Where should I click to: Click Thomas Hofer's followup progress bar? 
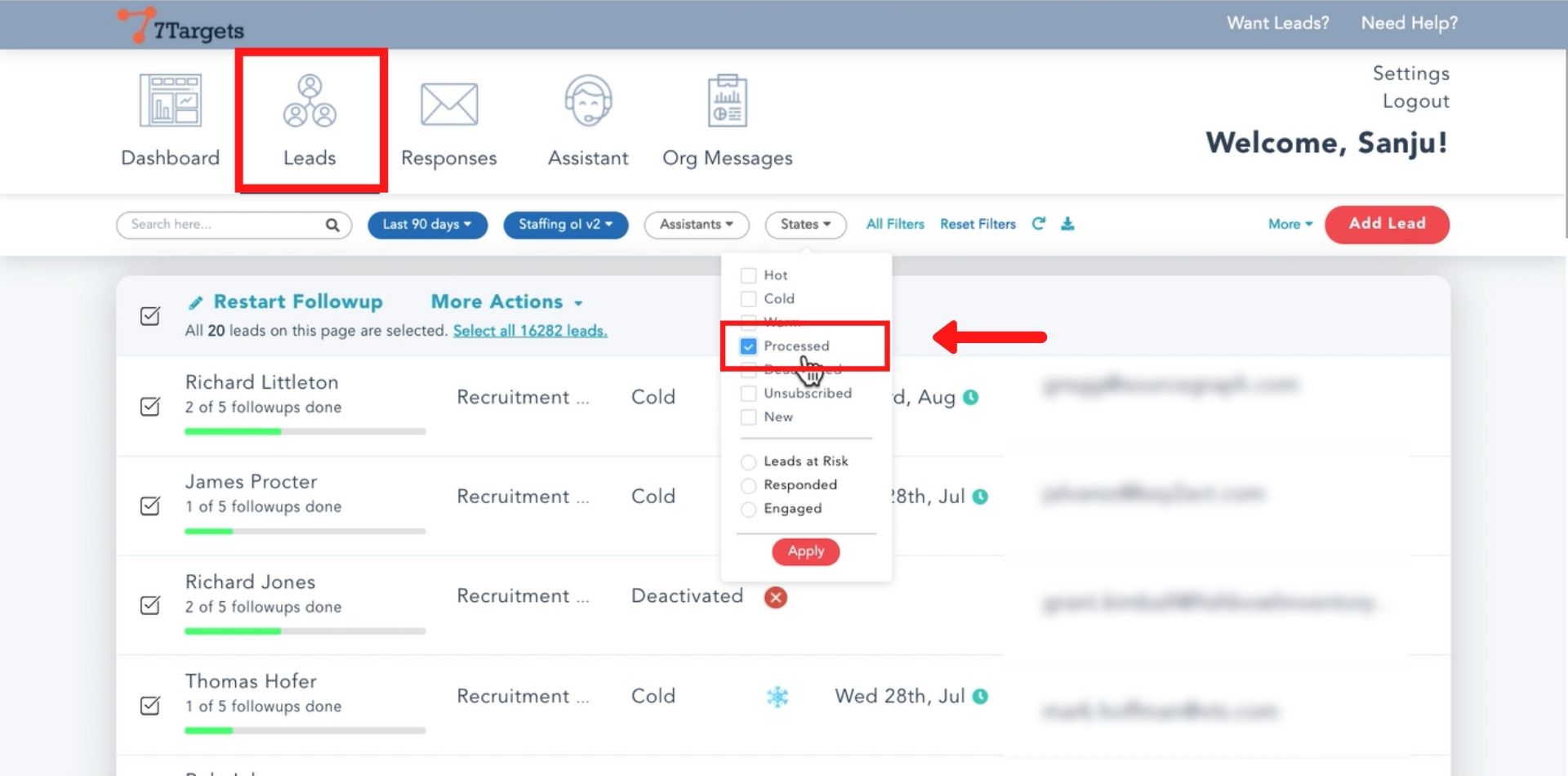pyautogui.click(x=305, y=730)
